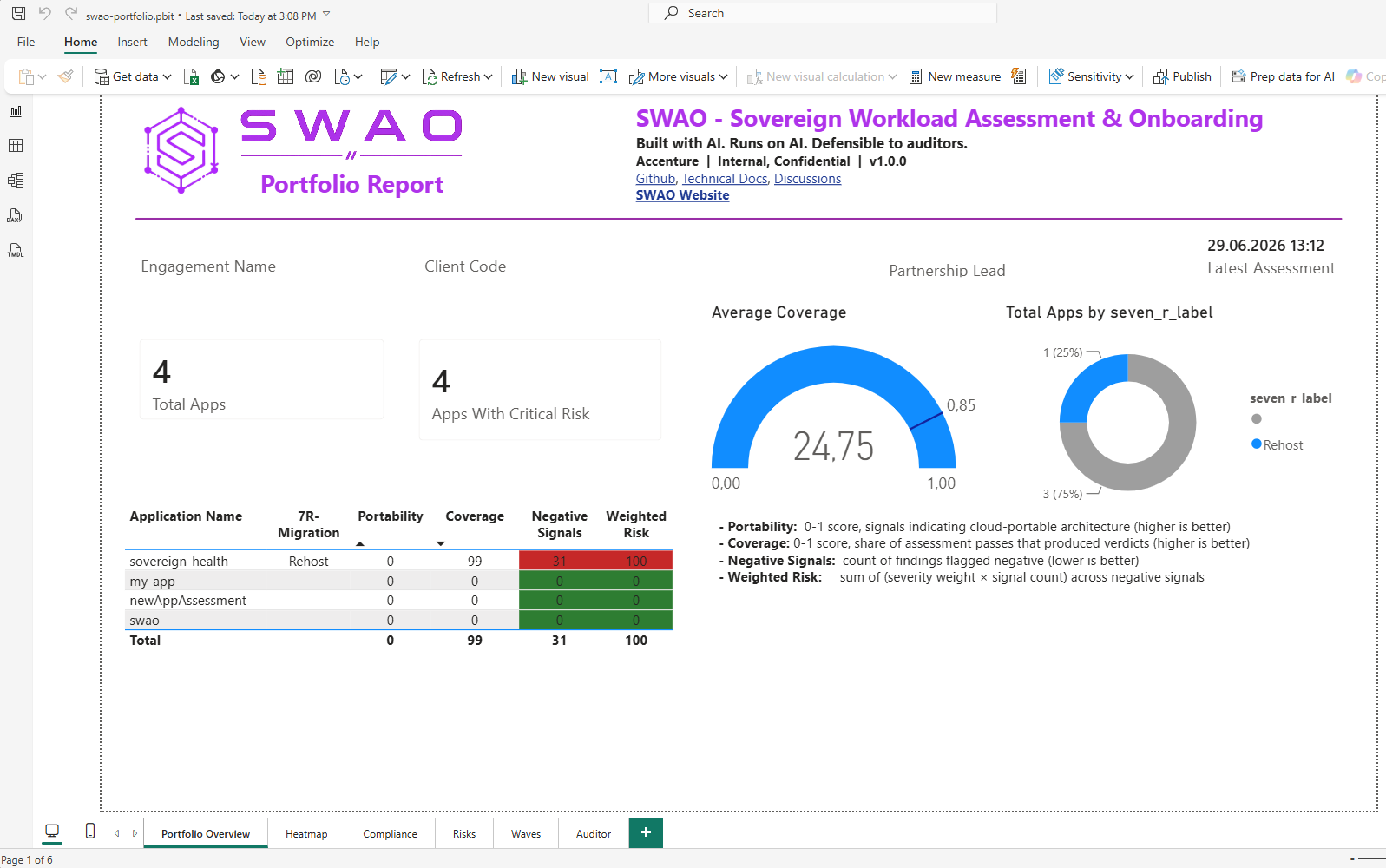Expand the Recent sources chevron

358,76
